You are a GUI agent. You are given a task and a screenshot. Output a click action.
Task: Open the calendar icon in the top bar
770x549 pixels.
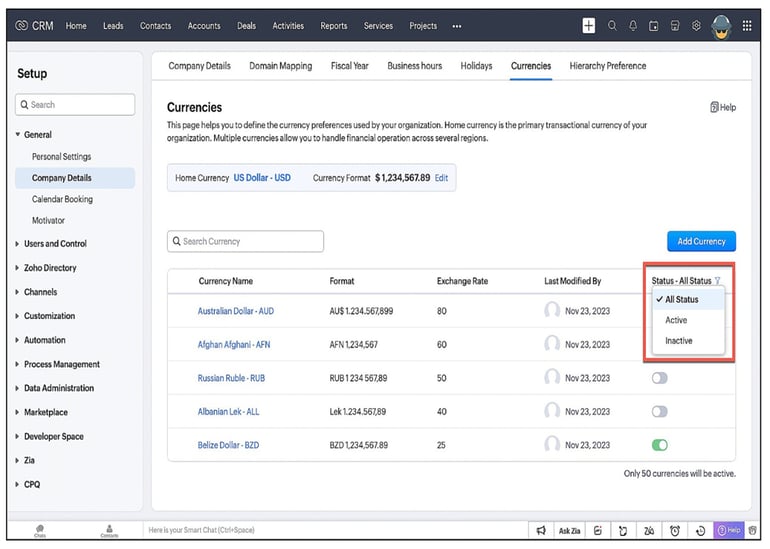(654, 26)
